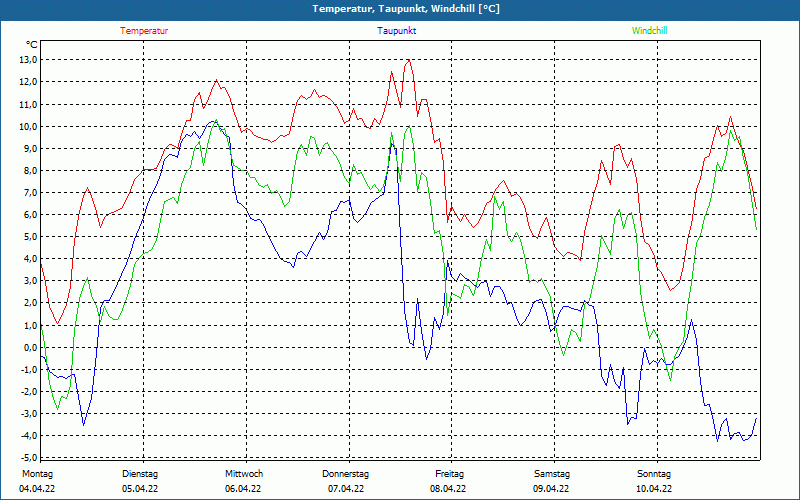This screenshot has width=800, height=500.
Task: Click the -4,0 y-axis value
Action: (x=30, y=435)
